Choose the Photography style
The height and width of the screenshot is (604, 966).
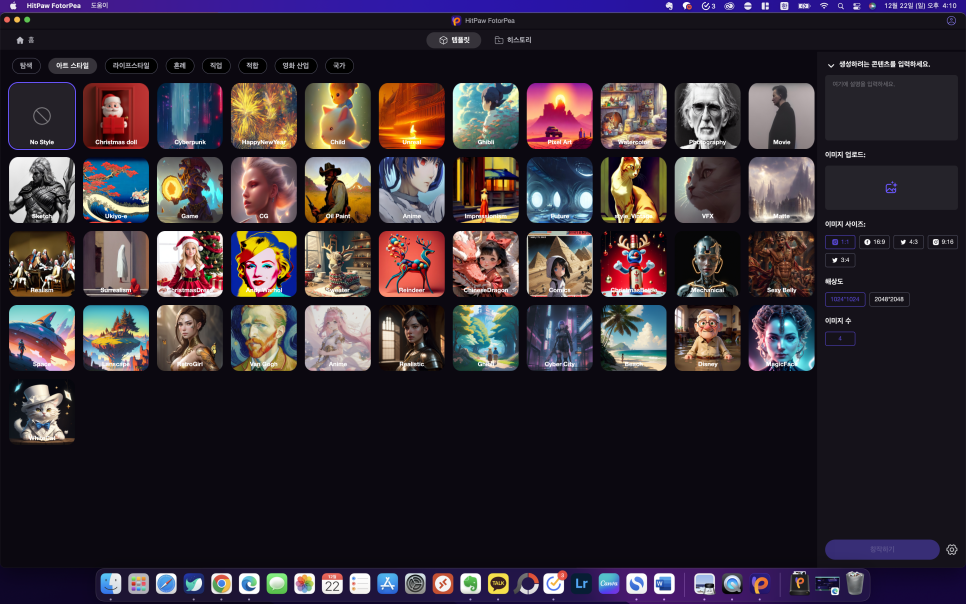point(707,116)
